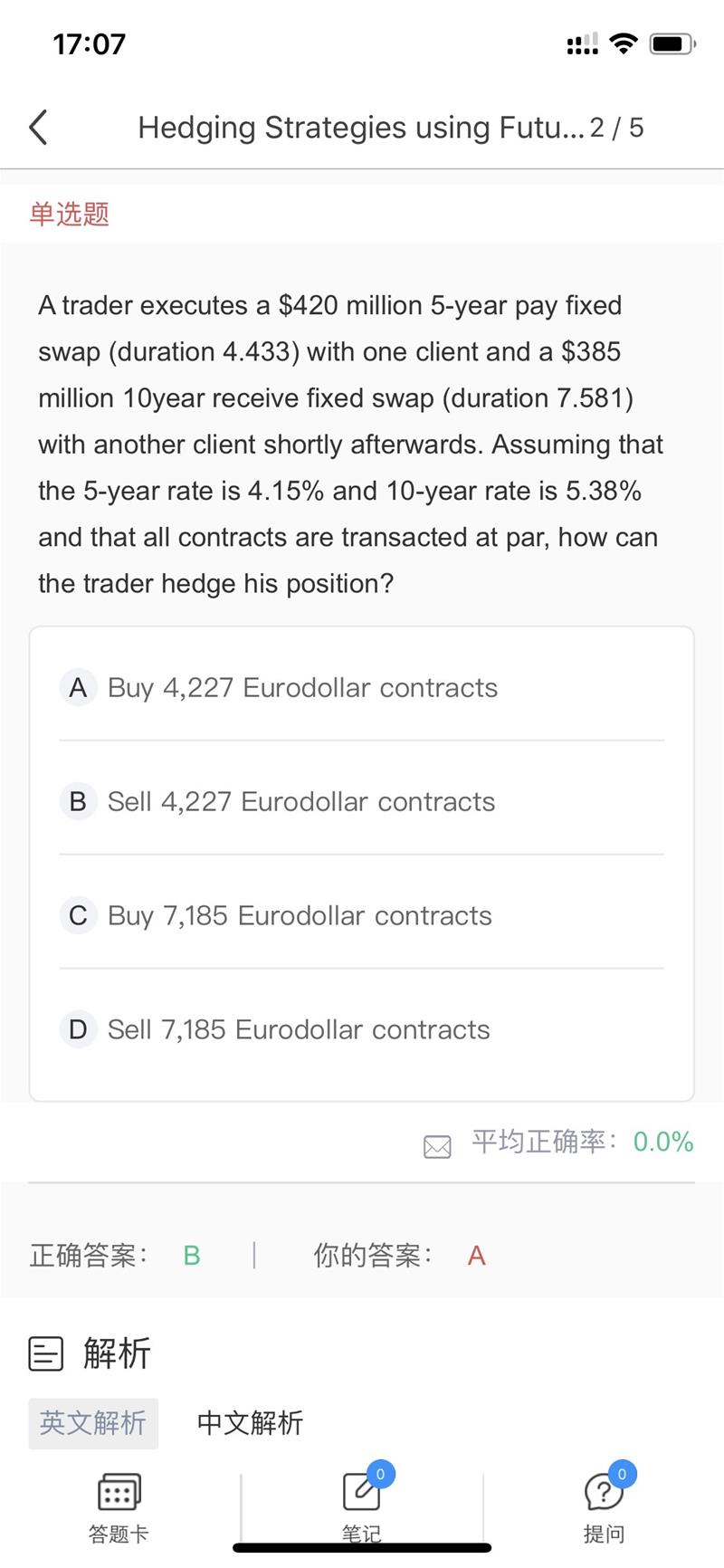Click the envelope feedback icon
Viewport: 724px width, 1568px height.
(x=437, y=1147)
